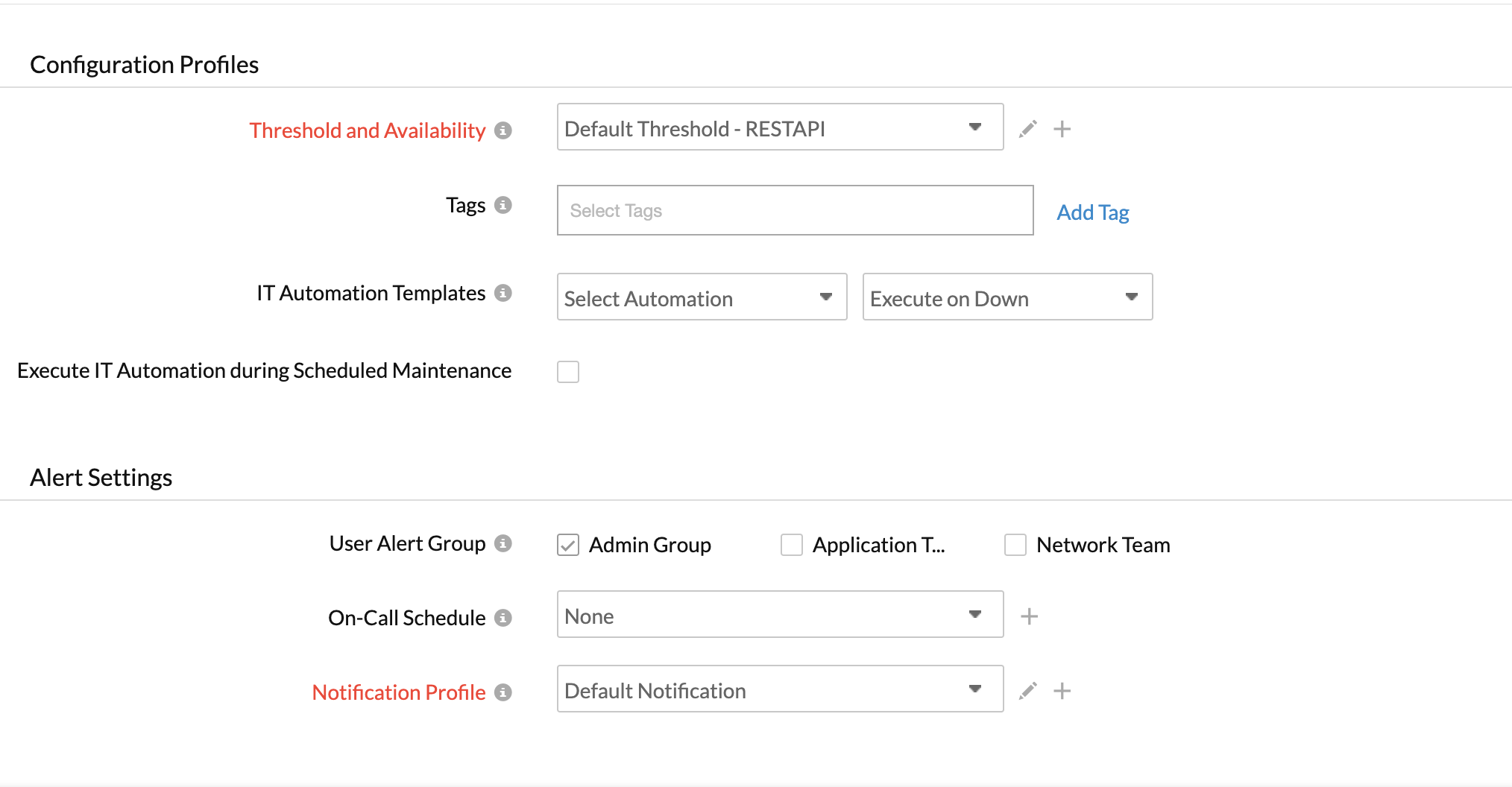Click info icon next to Notification Profile
The width and height of the screenshot is (1512, 787).
tap(503, 692)
